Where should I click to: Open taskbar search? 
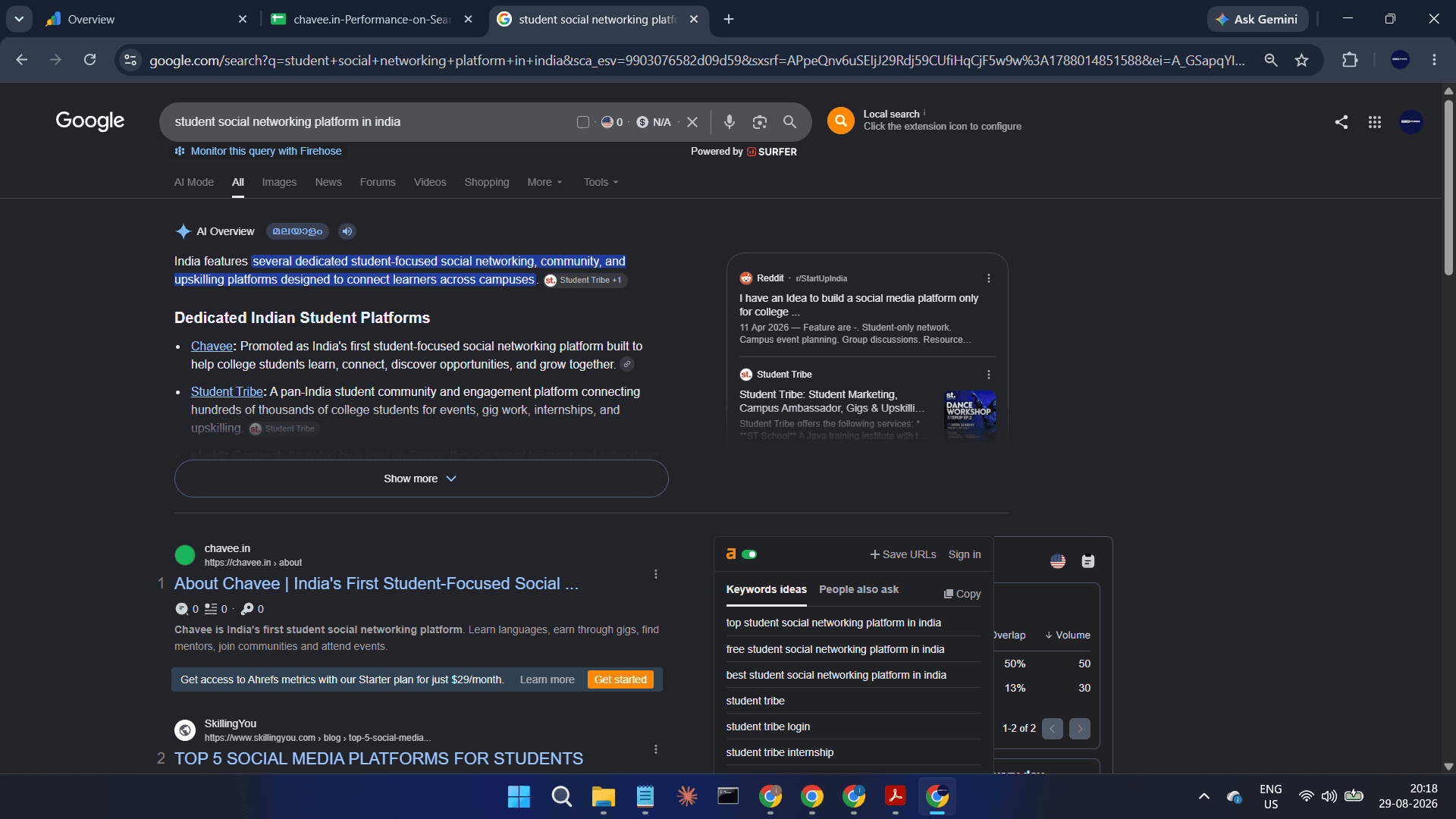coord(561,796)
